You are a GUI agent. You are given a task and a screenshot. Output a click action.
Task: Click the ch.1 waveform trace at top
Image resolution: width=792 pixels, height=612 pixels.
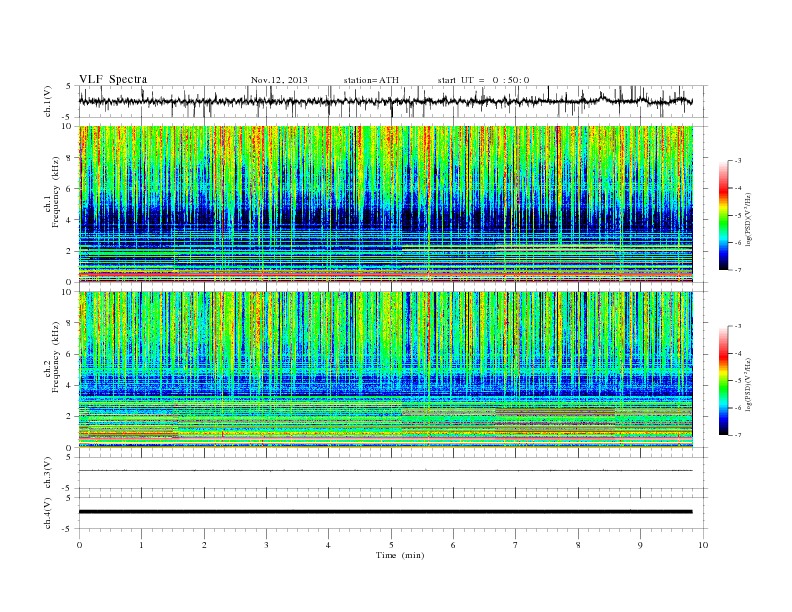point(385,101)
